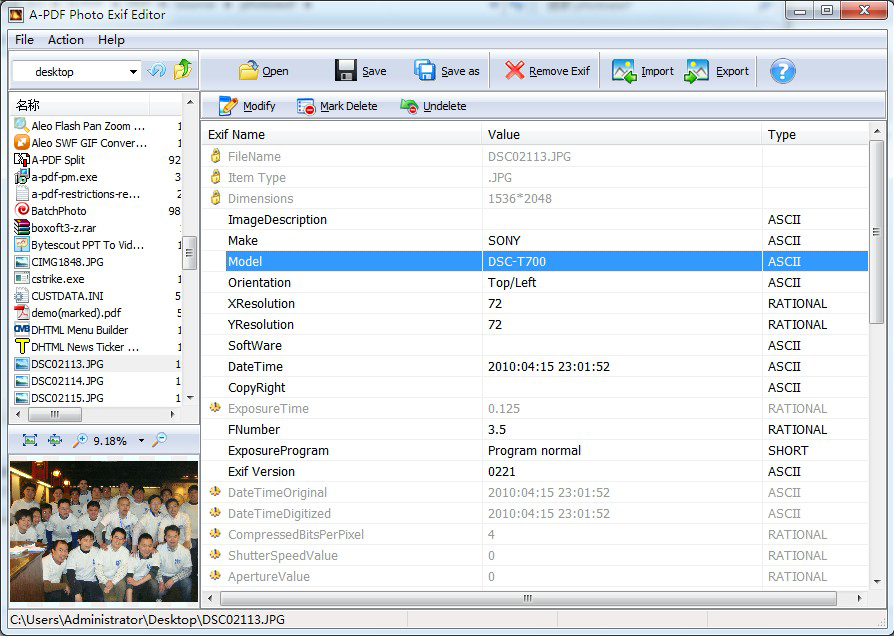Screen dimensions: 894x636
Task: Open the Import Exif tool
Action: (x=642, y=71)
